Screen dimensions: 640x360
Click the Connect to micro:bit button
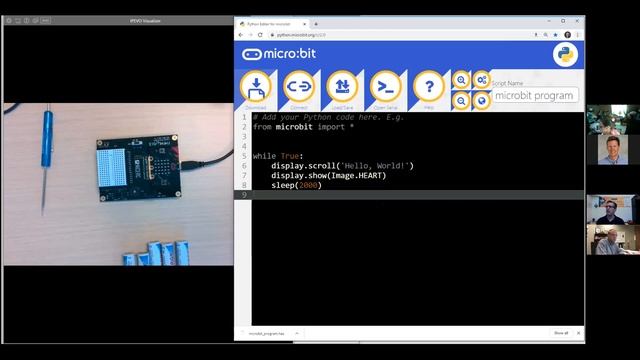pyautogui.click(x=299, y=87)
